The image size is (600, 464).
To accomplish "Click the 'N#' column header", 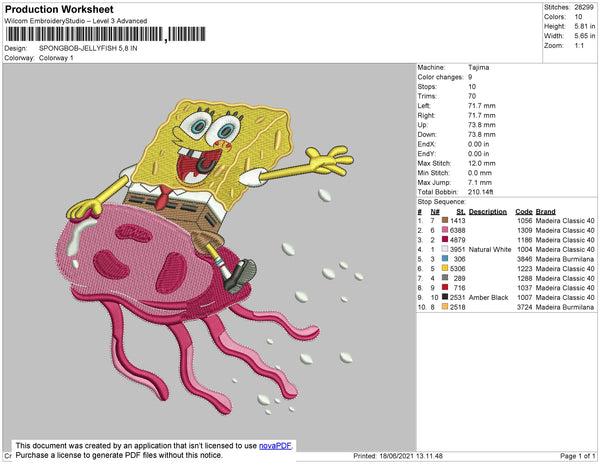I will [x=435, y=212].
